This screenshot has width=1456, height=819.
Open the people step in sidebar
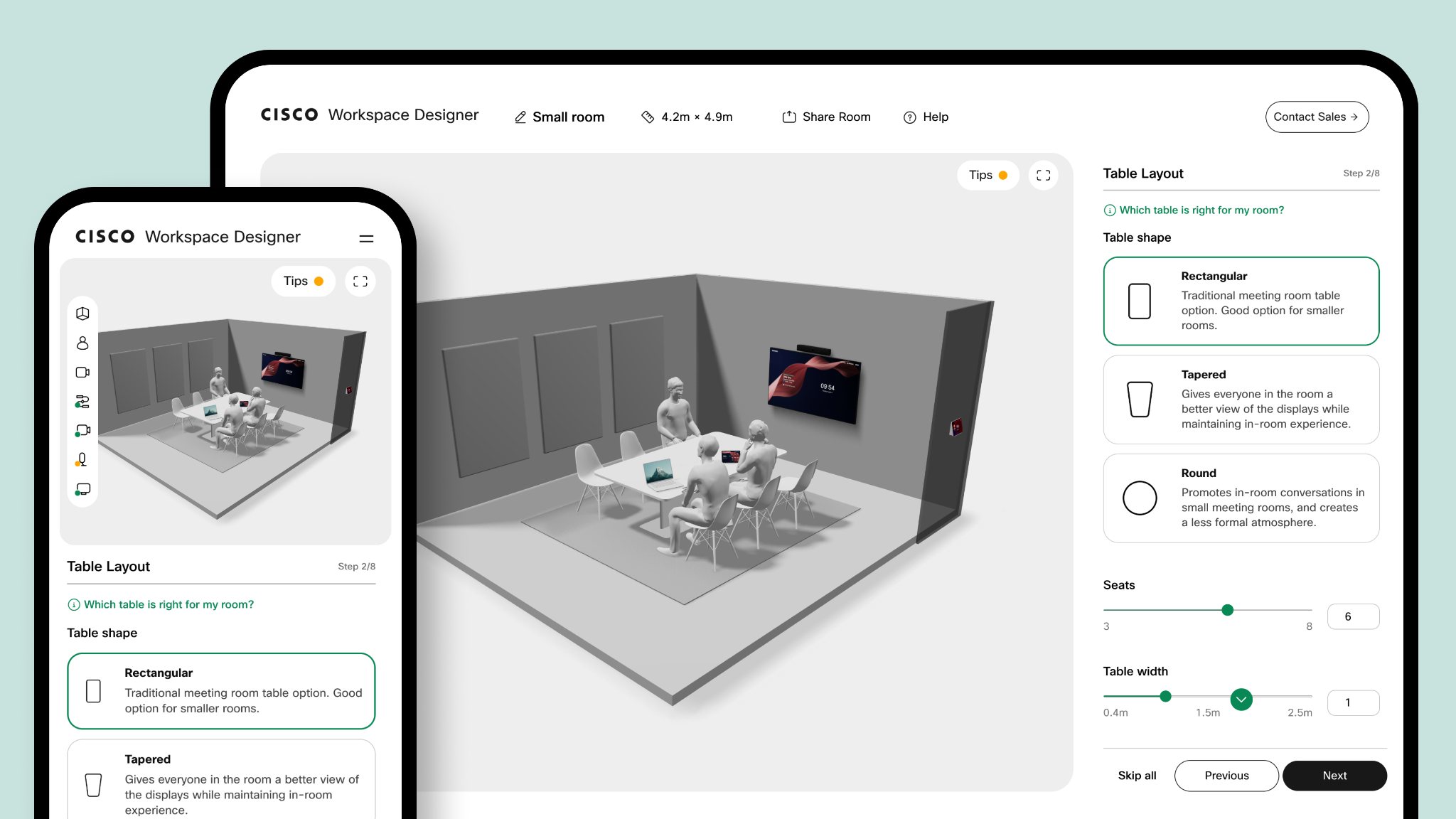[82, 343]
